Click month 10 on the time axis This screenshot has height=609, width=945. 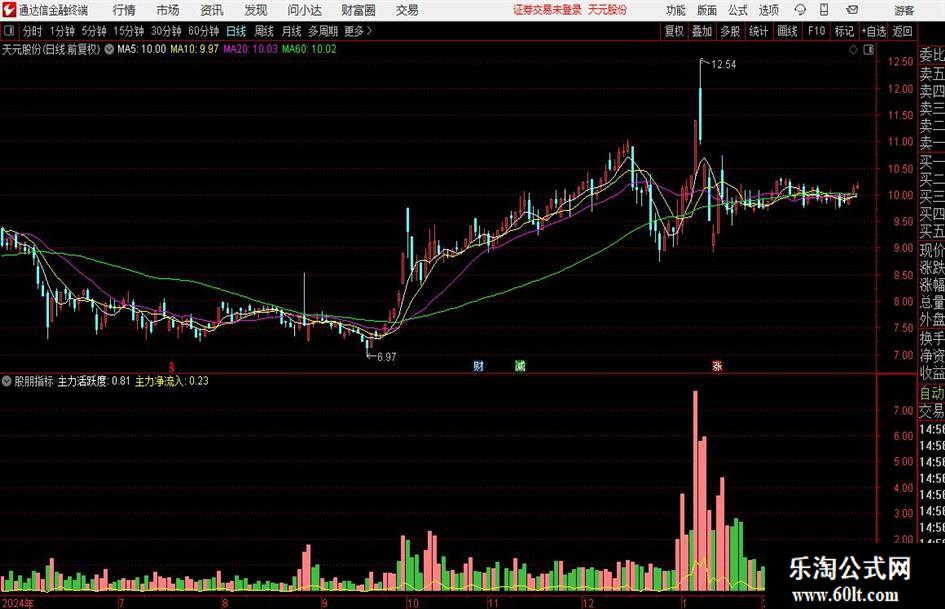tap(412, 603)
